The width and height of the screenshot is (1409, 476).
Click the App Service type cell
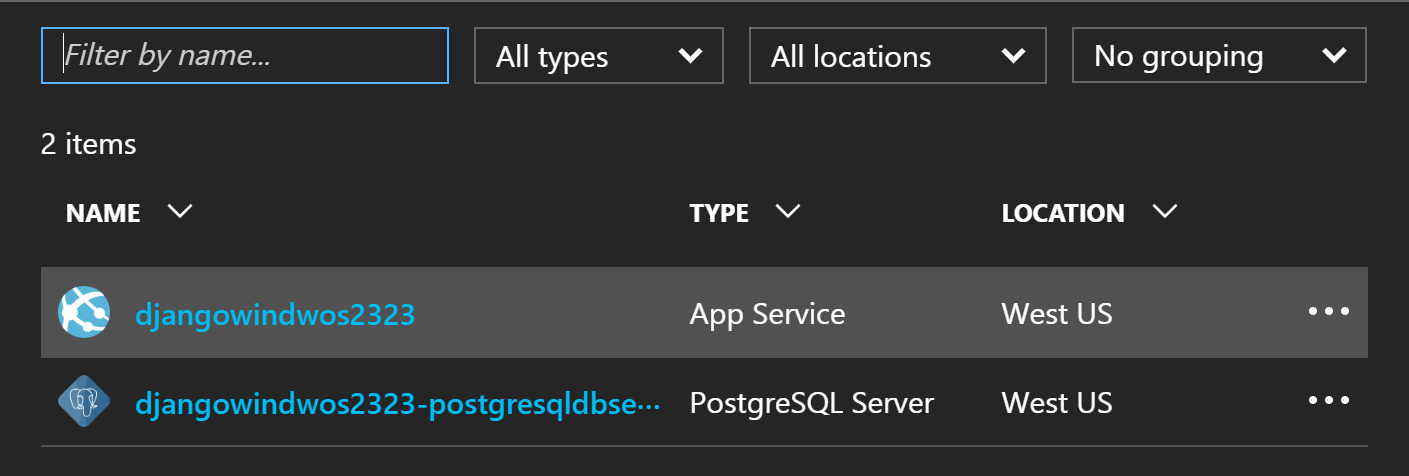767,315
